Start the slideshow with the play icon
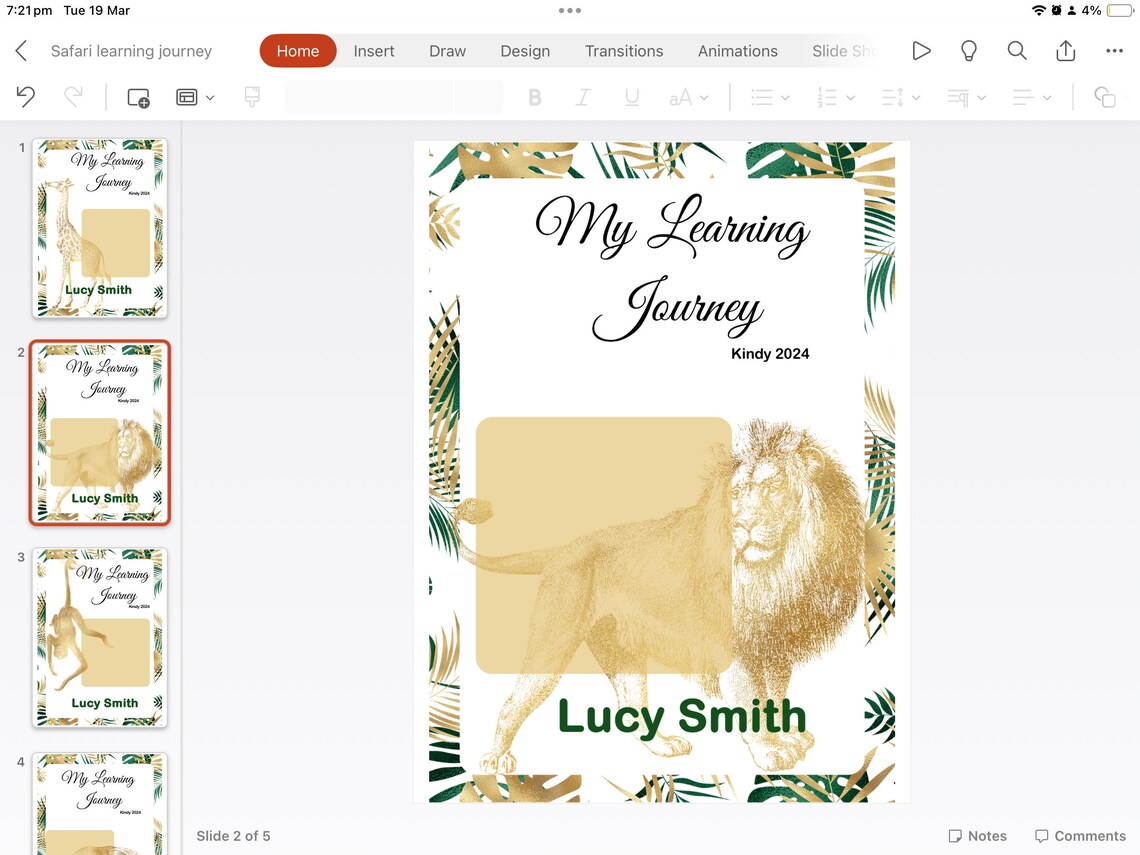 click(921, 51)
